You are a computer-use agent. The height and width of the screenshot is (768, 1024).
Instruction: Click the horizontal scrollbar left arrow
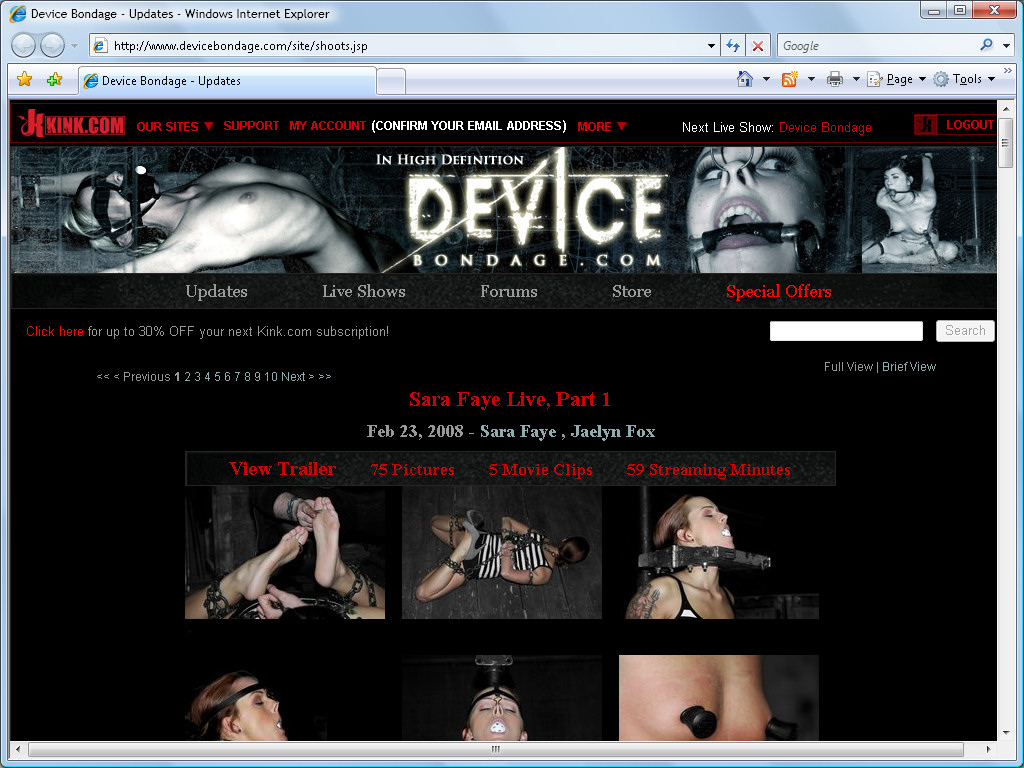click(x=18, y=749)
